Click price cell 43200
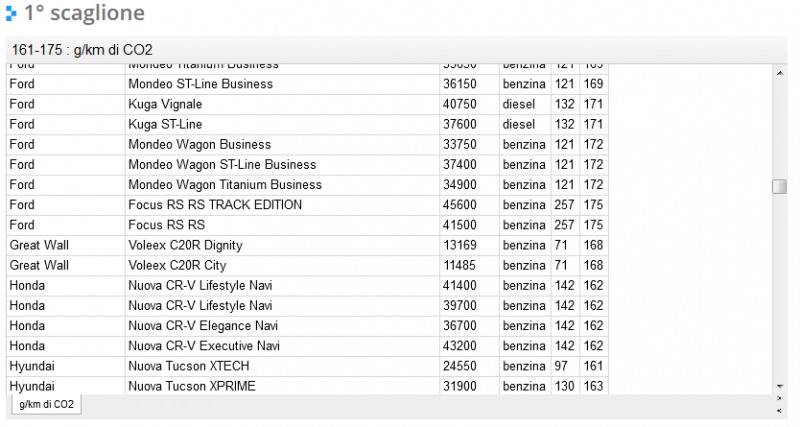The height and width of the screenshot is (427, 800). tap(470, 346)
